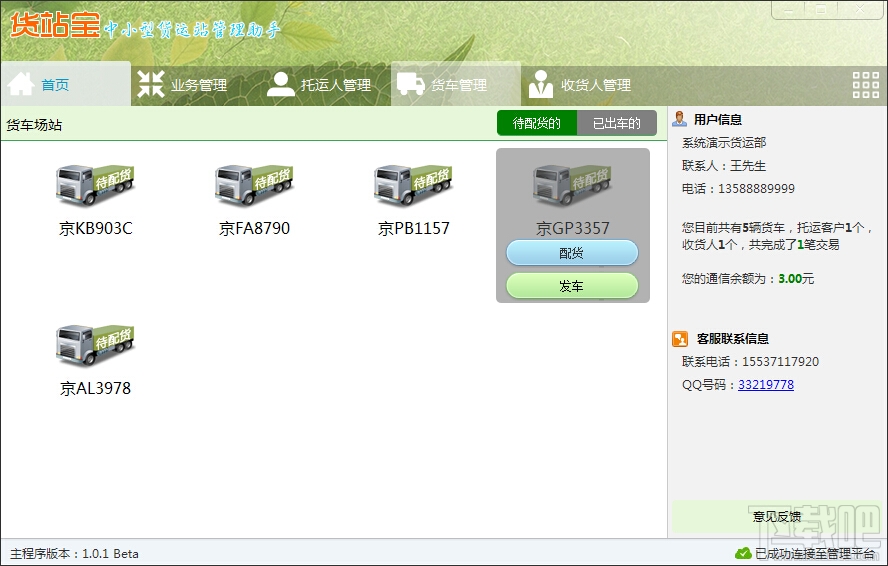This screenshot has height=566, width=888.
Task: Click the truck icon for 货车管理
Action: pos(411,84)
